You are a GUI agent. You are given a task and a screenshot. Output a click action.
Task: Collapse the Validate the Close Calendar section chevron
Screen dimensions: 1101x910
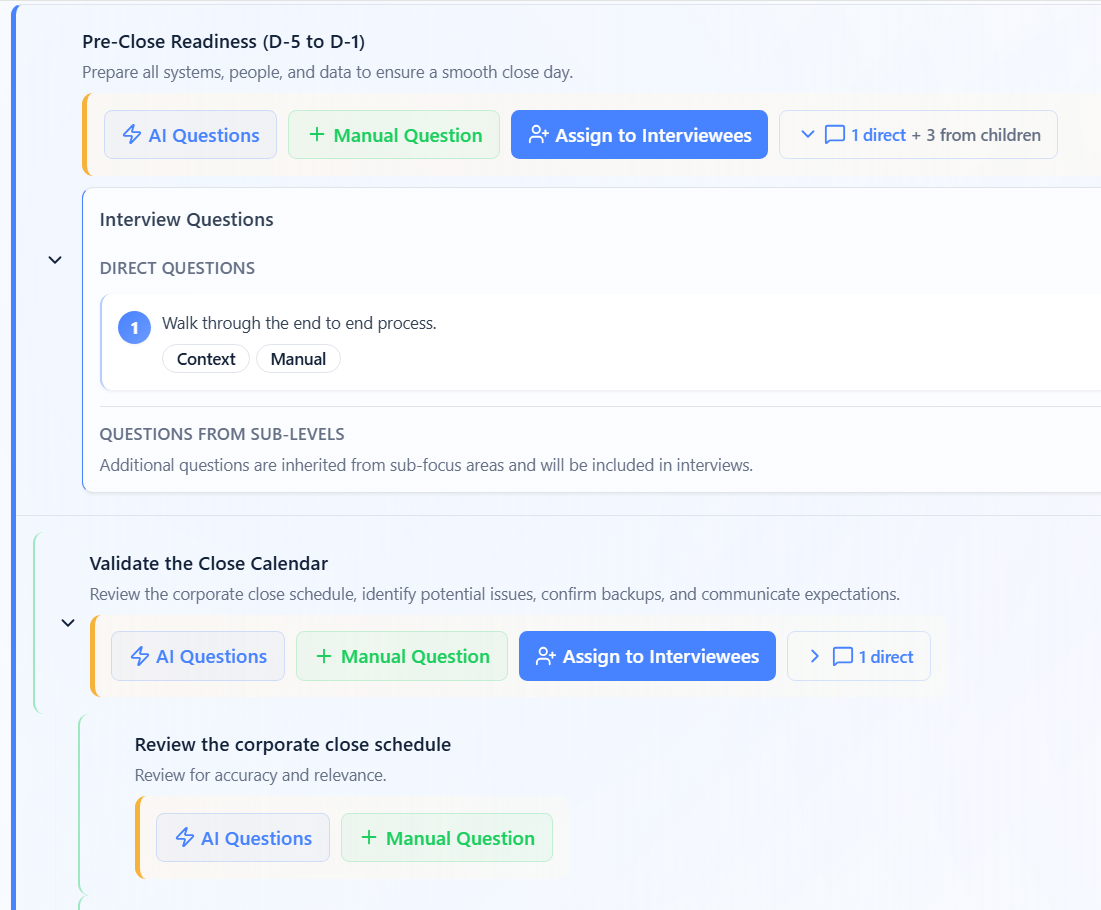(68, 622)
